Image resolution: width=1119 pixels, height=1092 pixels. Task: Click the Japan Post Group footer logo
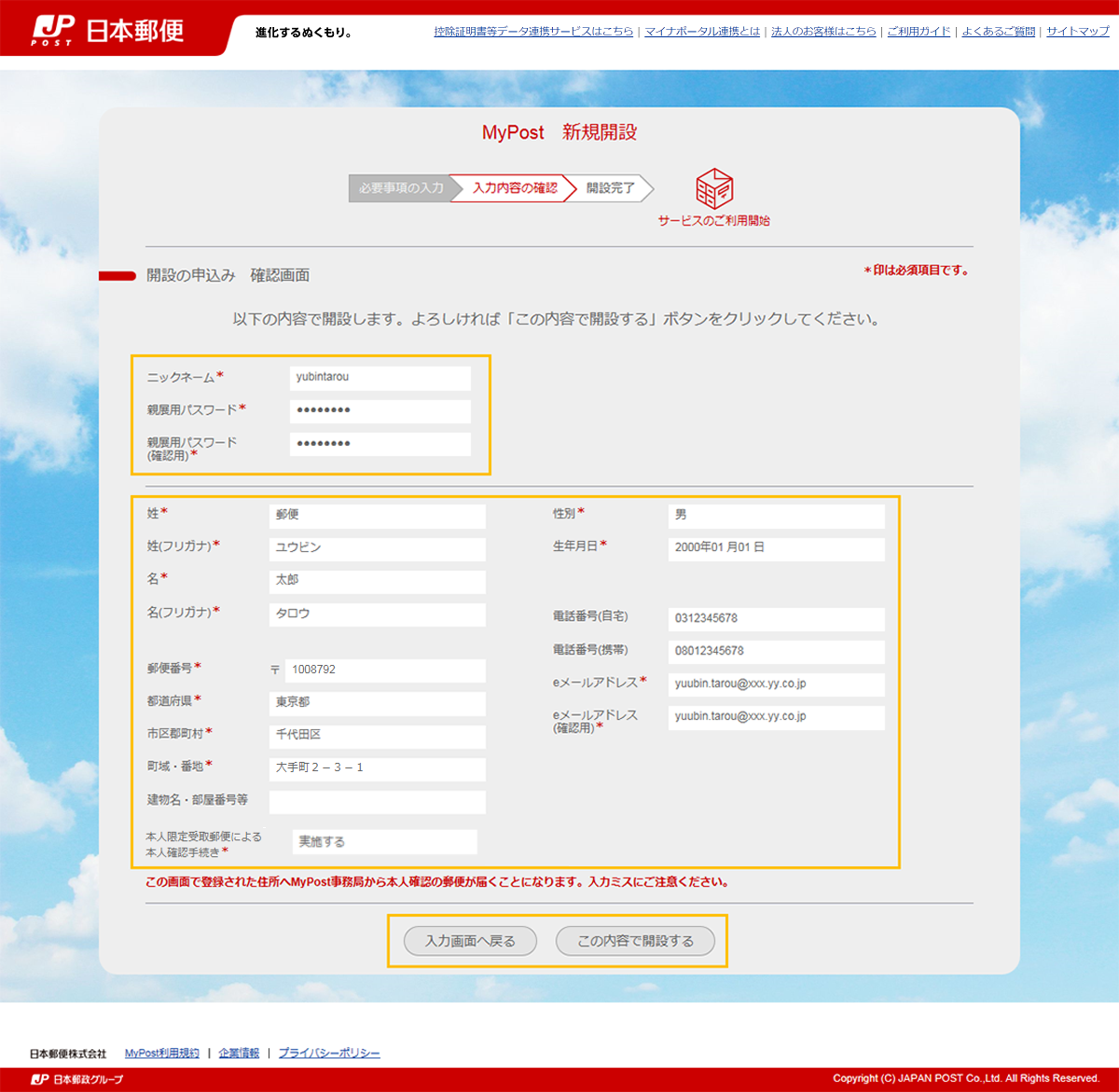[76, 1079]
